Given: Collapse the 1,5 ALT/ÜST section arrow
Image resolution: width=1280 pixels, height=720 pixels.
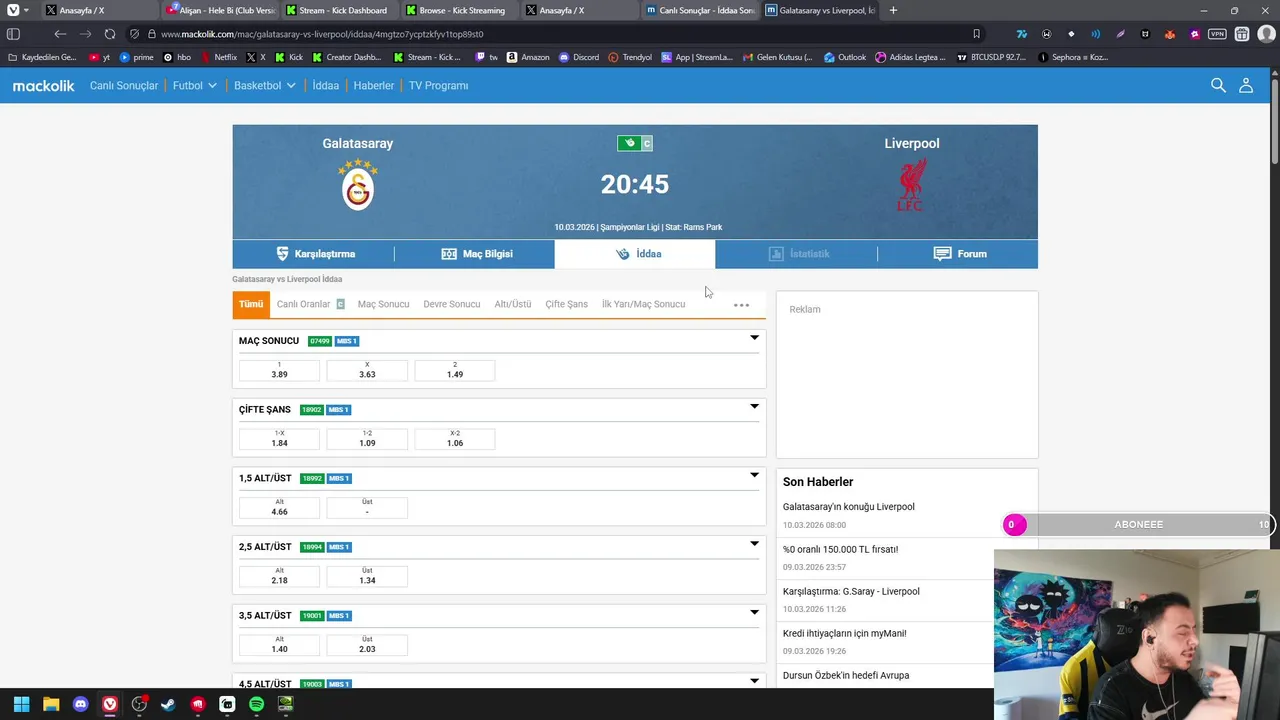Looking at the screenshot, I should (x=754, y=475).
